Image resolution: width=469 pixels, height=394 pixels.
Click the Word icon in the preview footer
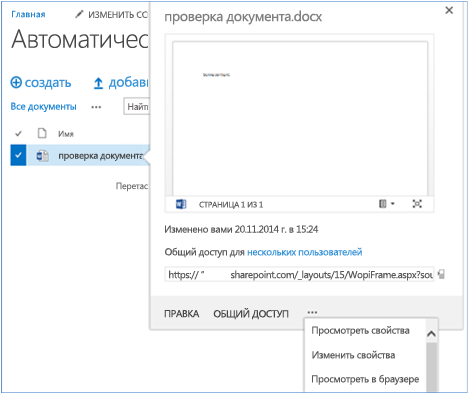(181, 204)
